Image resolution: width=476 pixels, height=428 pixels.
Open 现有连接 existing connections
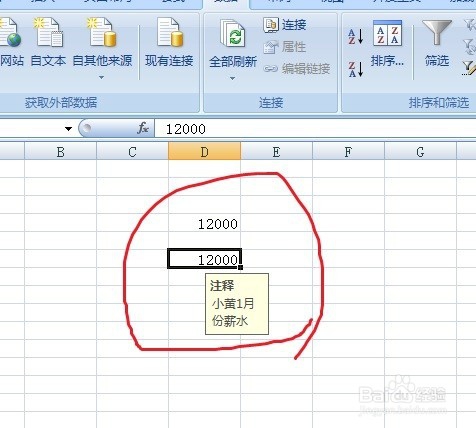point(169,42)
